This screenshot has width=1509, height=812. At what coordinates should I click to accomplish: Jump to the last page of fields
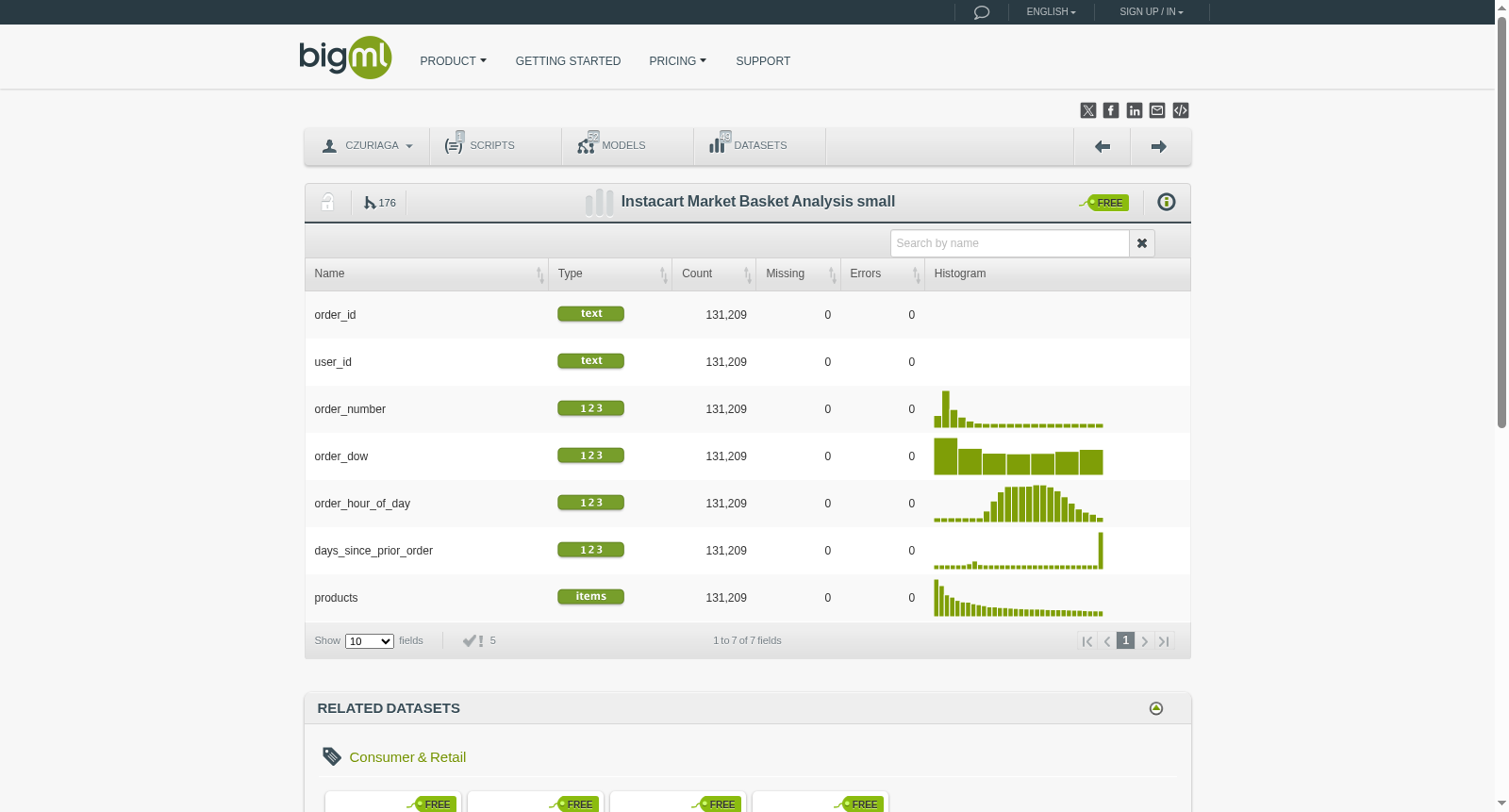[1165, 641]
